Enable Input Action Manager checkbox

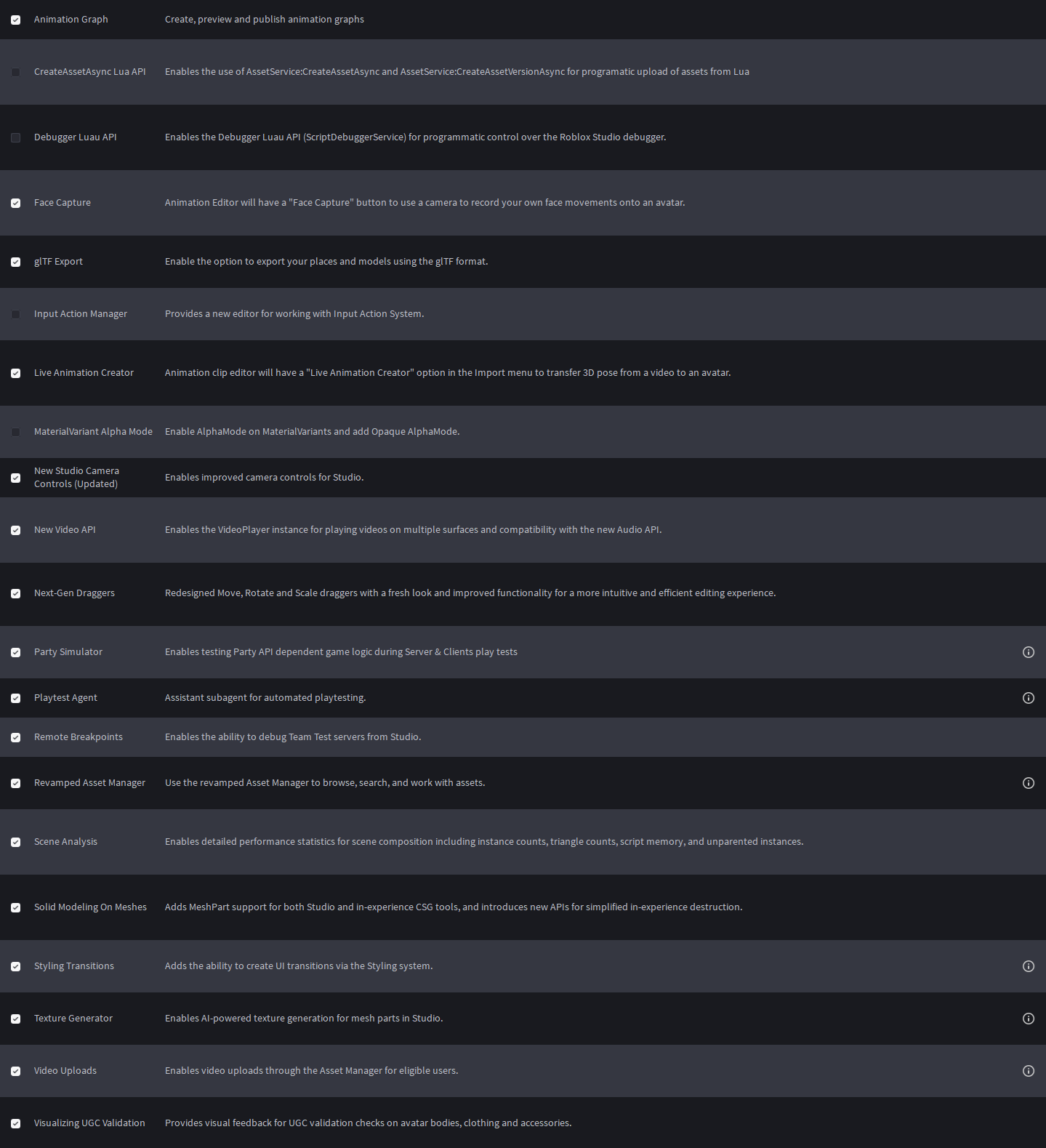pyautogui.click(x=15, y=314)
